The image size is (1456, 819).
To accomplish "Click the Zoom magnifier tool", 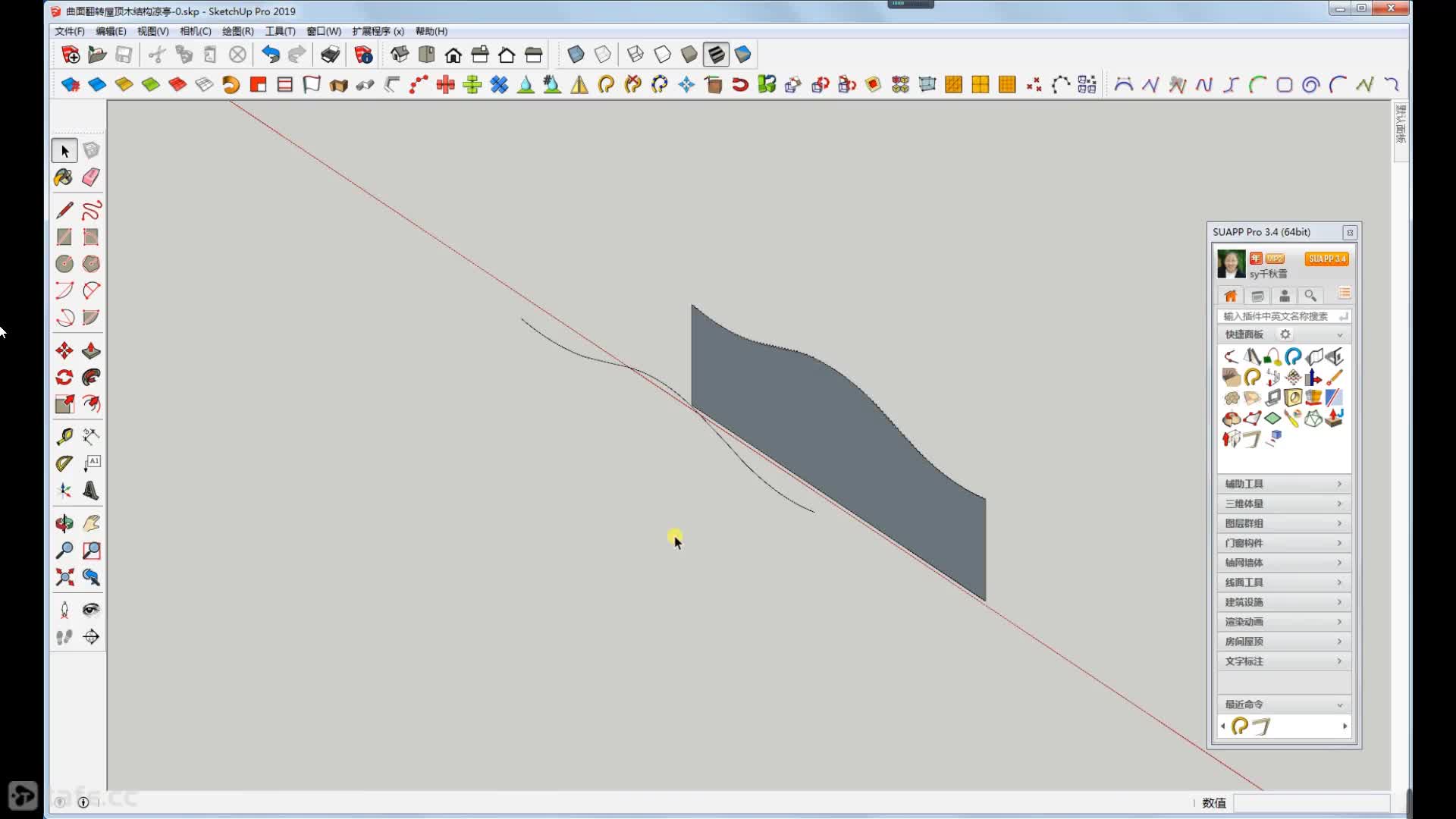I will click(64, 550).
